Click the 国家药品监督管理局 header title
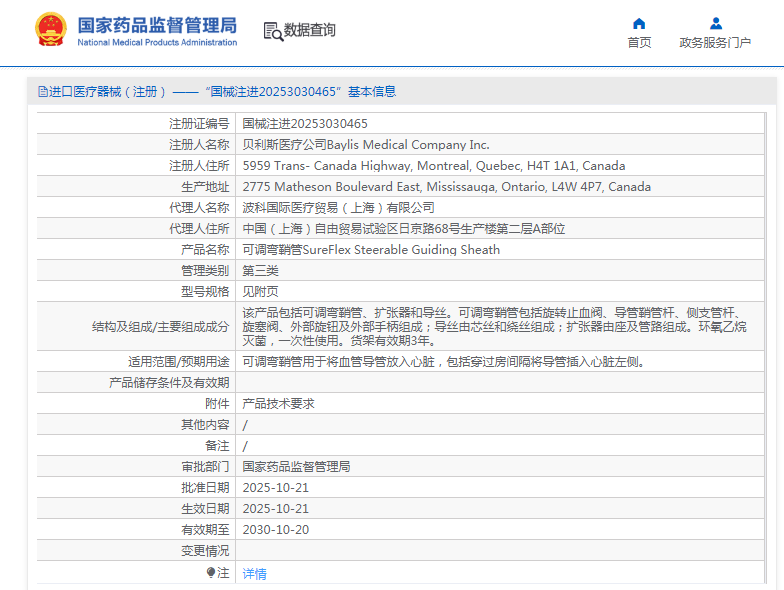784x590 pixels. 157,25
